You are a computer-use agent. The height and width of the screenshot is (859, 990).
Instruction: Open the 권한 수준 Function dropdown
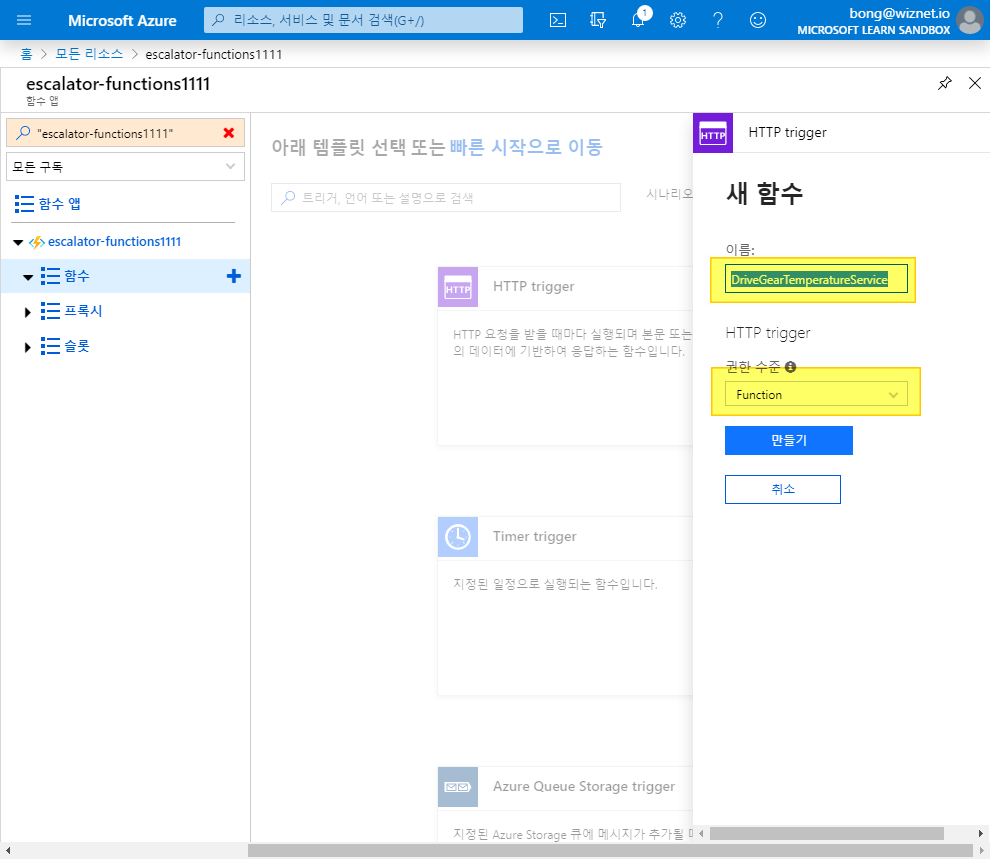click(x=816, y=394)
